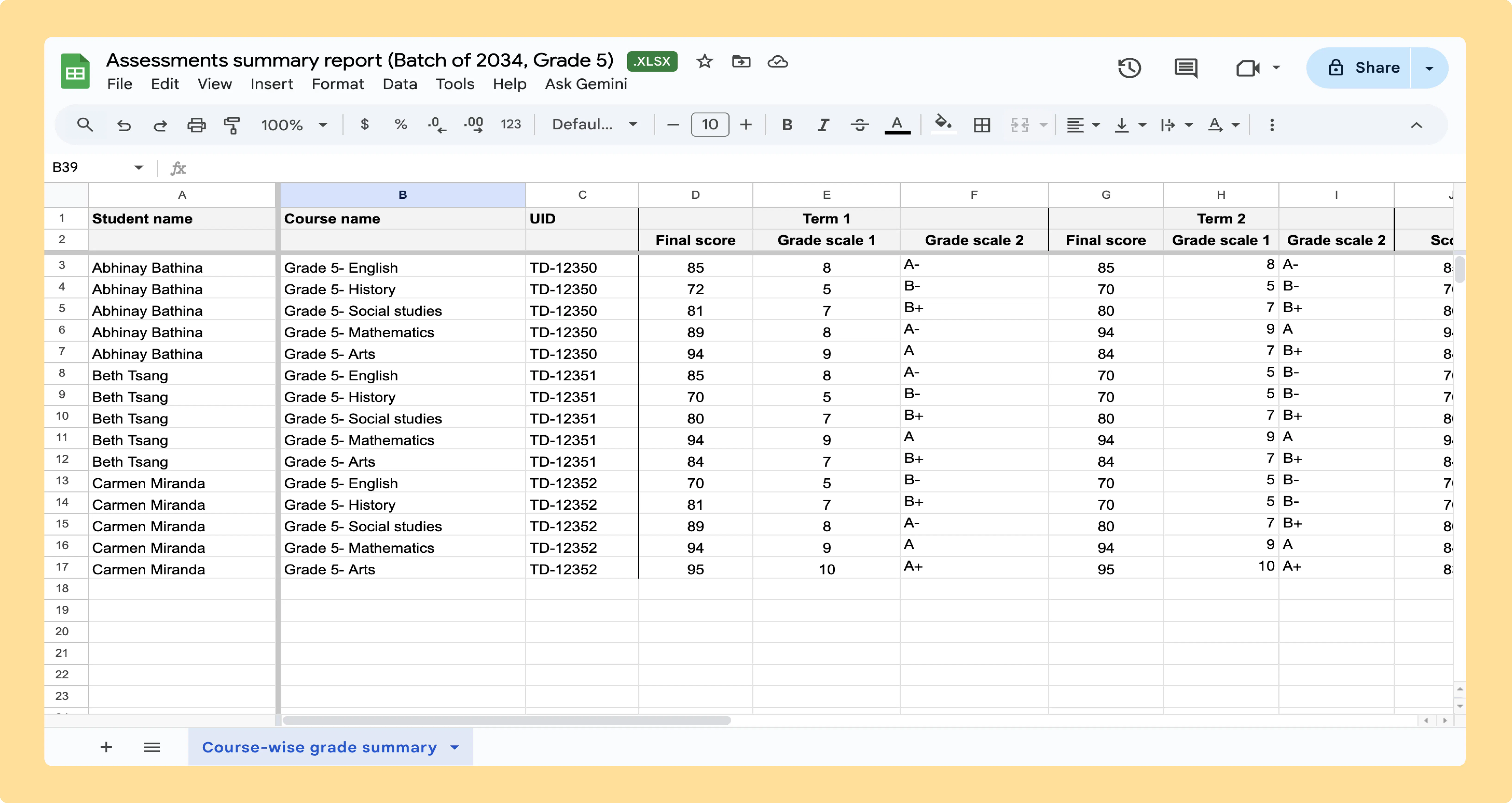
Task: Start a video call with camera icon
Action: coord(1248,68)
